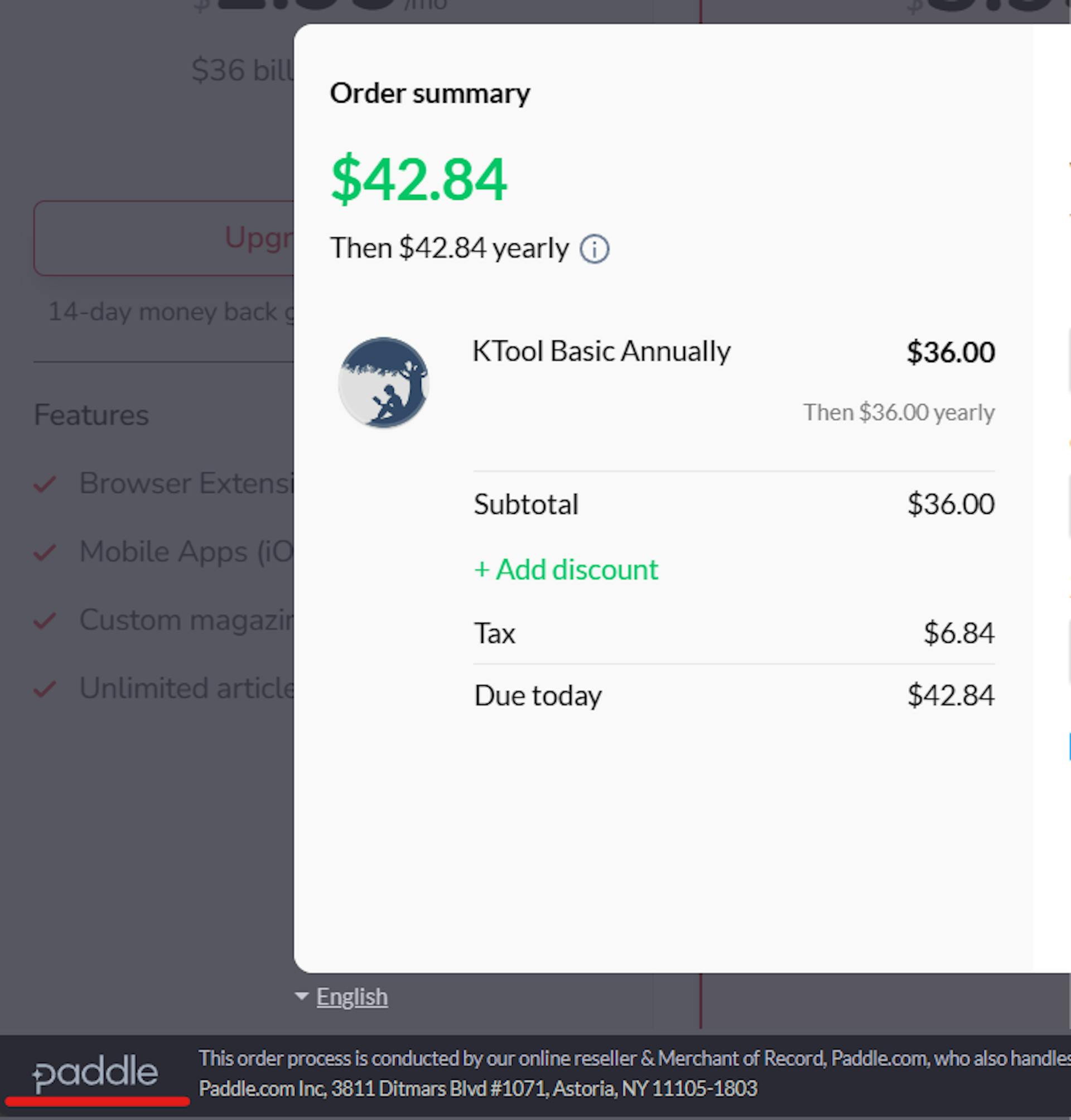Click the Subtotal row label

(526, 504)
